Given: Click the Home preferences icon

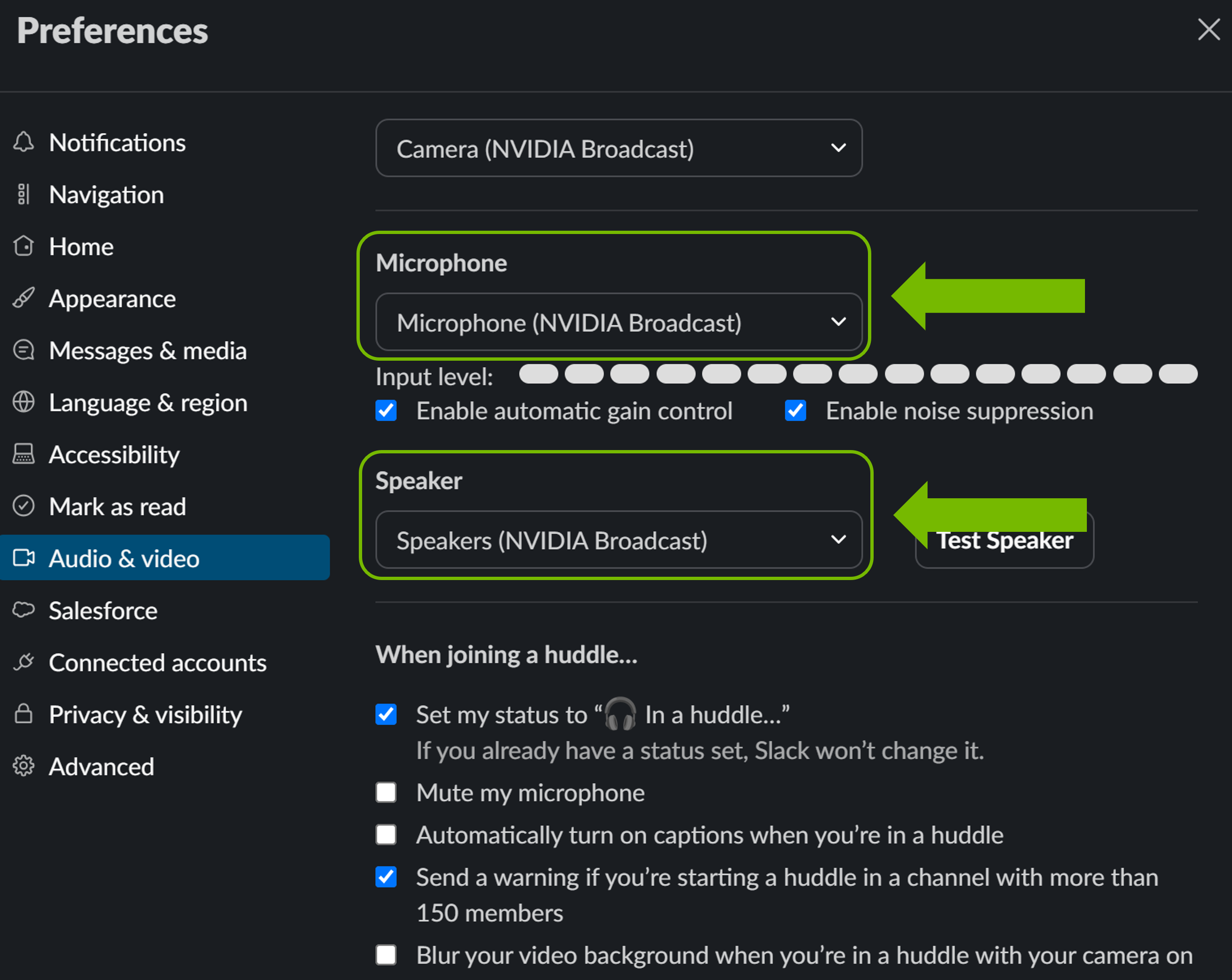Looking at the screenshot, I should tap(24, 246).
